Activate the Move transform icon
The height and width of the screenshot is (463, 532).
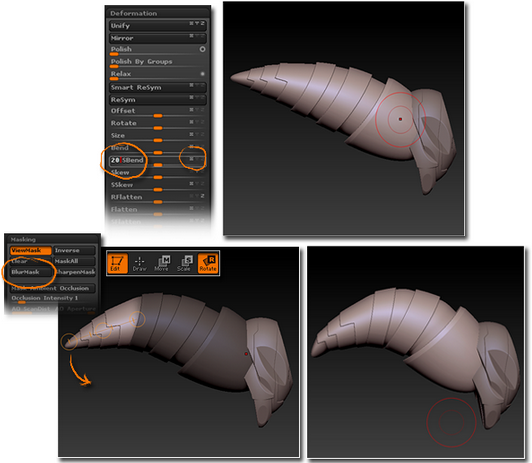click(x=162, y=263)
